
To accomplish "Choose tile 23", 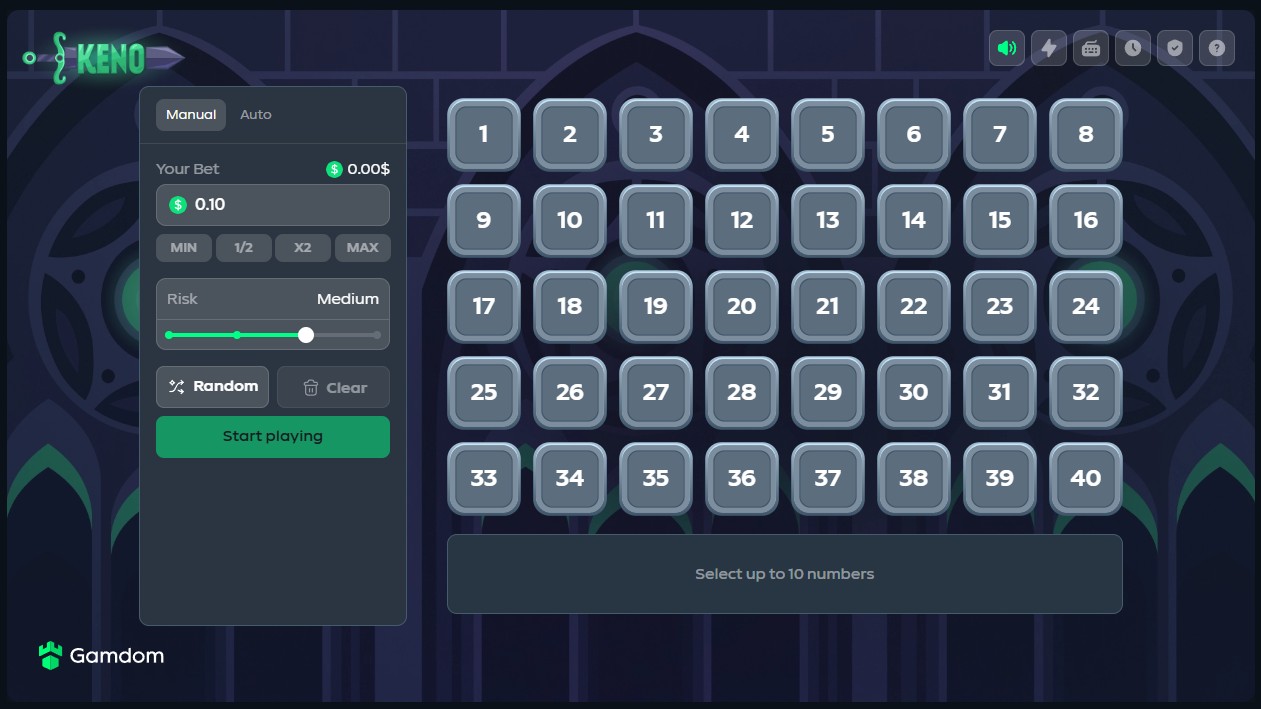I will 1000,307.
